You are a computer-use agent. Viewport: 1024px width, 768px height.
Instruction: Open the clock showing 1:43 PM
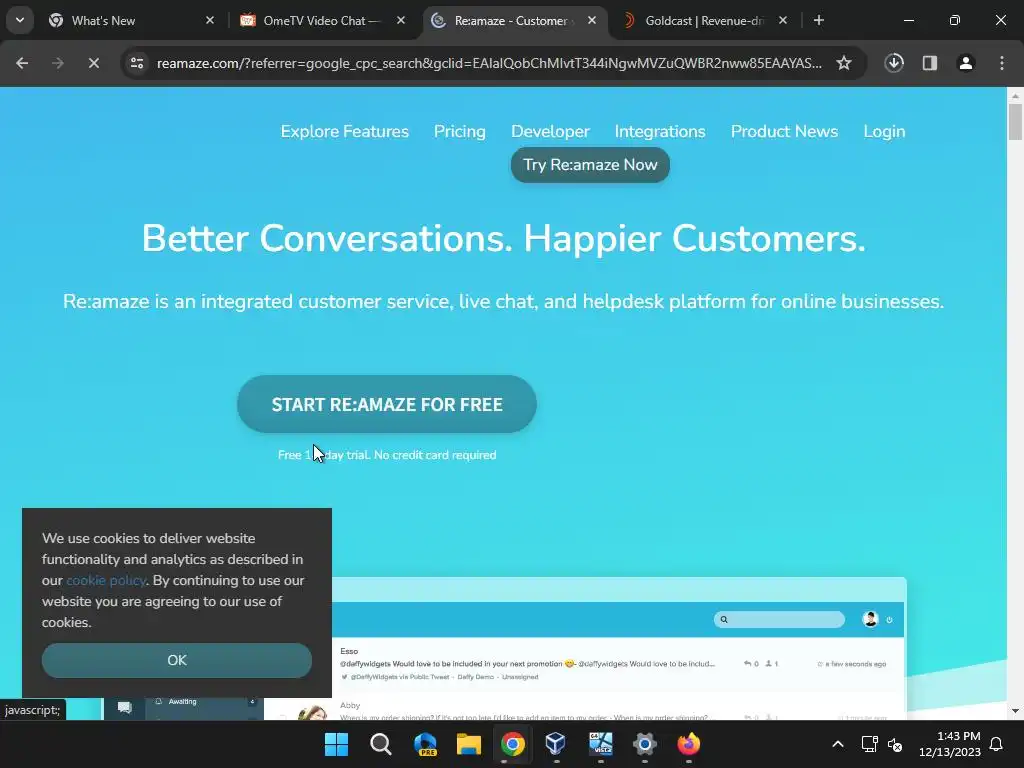coord(950,744)
